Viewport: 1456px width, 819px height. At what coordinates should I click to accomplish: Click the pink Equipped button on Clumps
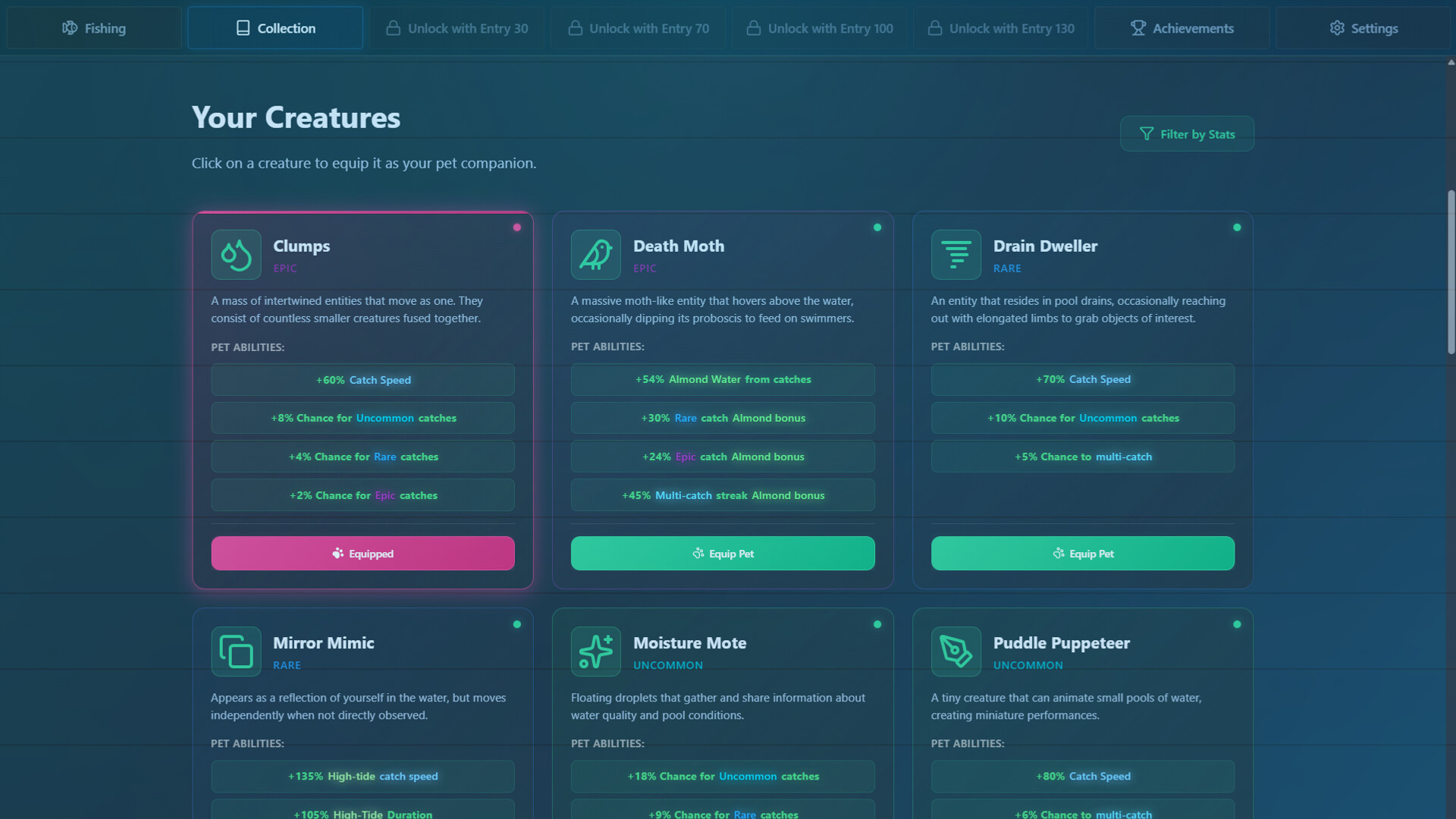point(362,554)
